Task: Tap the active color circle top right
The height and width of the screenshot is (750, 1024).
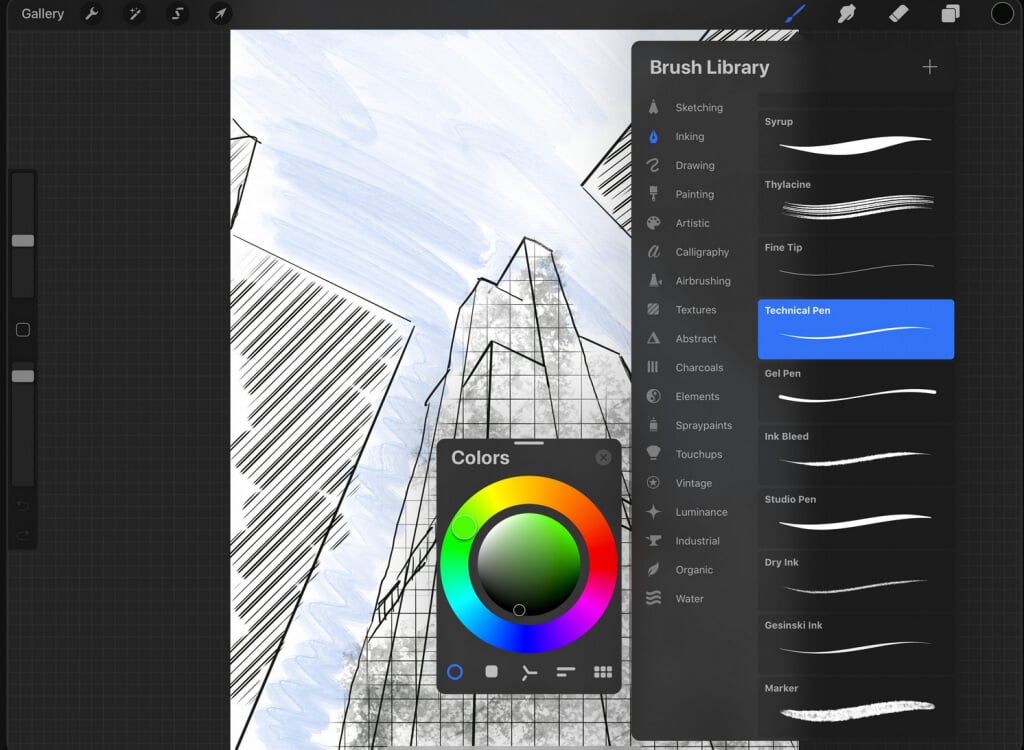Action: (x=1002, y=14)
